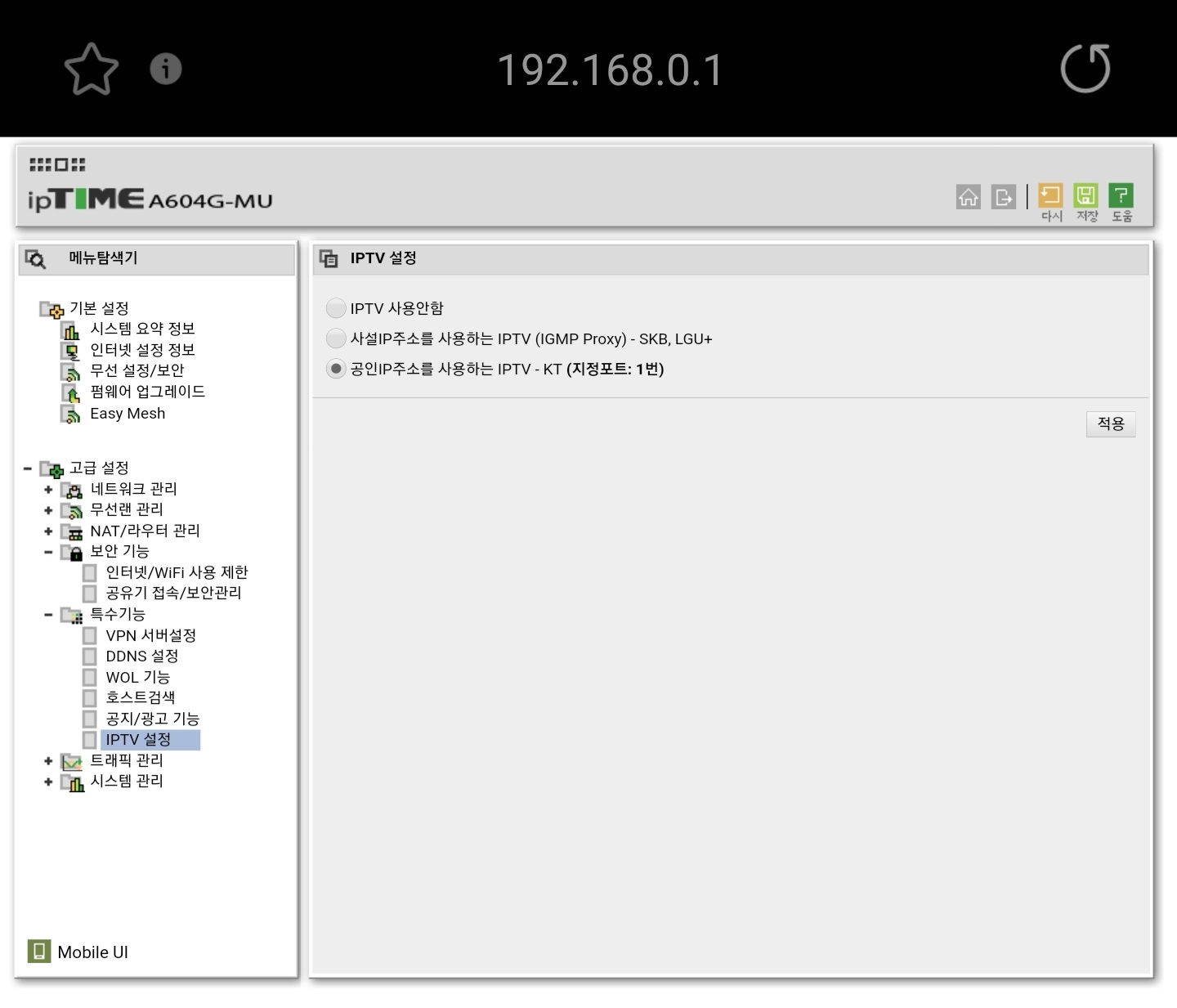
Task: Click 트래픽 관리 label
Action: point(127,760)
